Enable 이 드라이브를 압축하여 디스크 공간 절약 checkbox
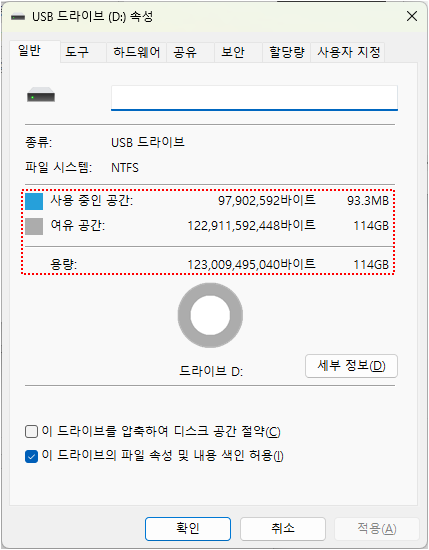Image resolution: width=429 pixels, height=550 pixels. [32, 431]
